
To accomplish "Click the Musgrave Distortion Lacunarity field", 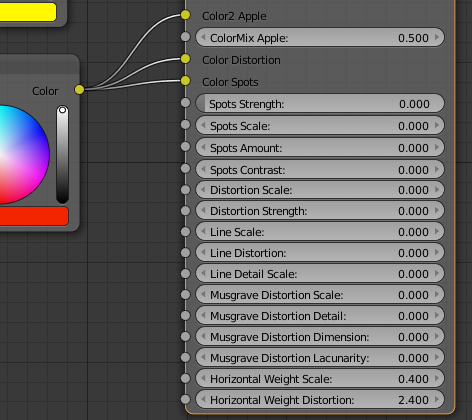I will (320, 358).
